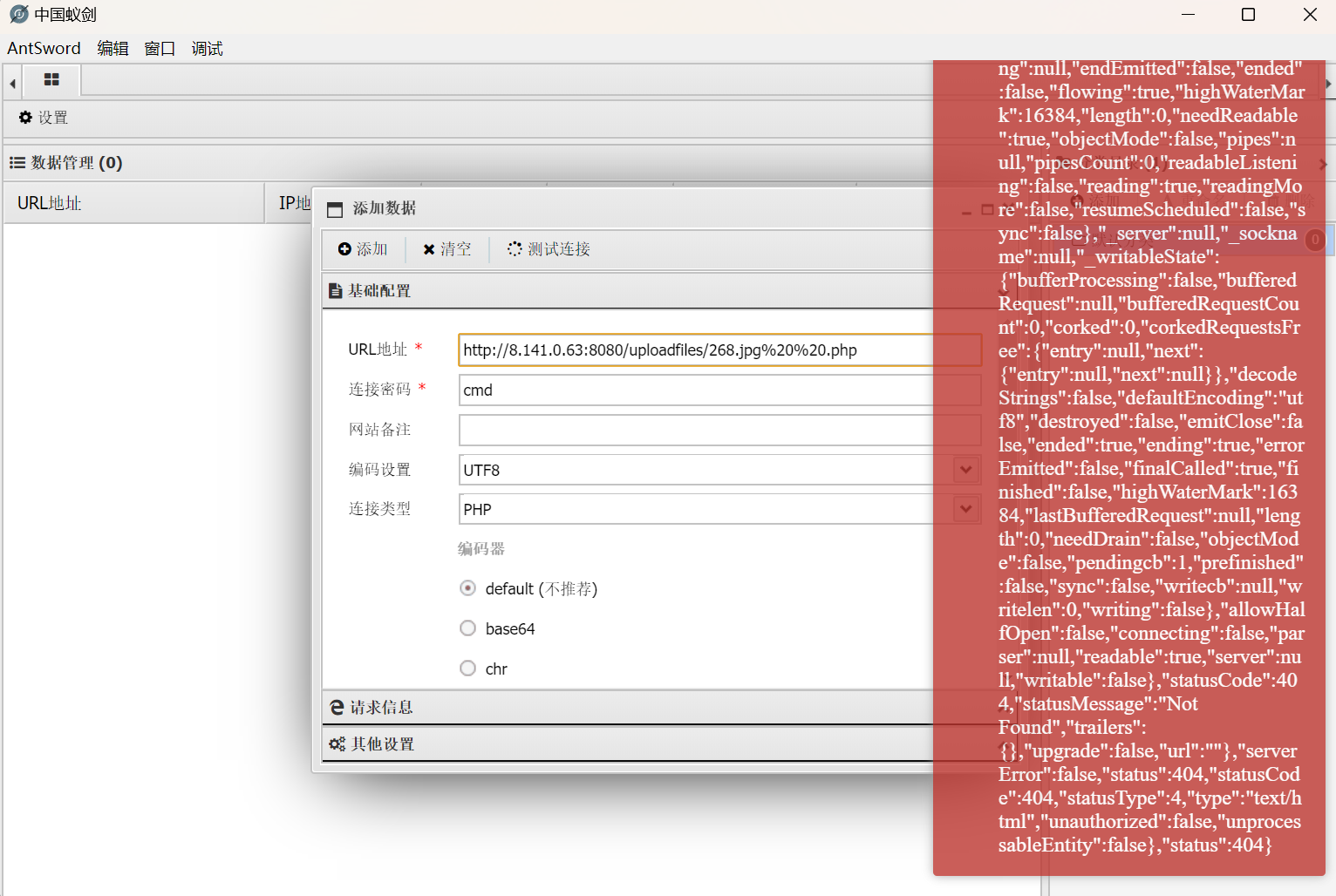Open the home grid tab icon
Screen dimensions: 1336x896
51,79
